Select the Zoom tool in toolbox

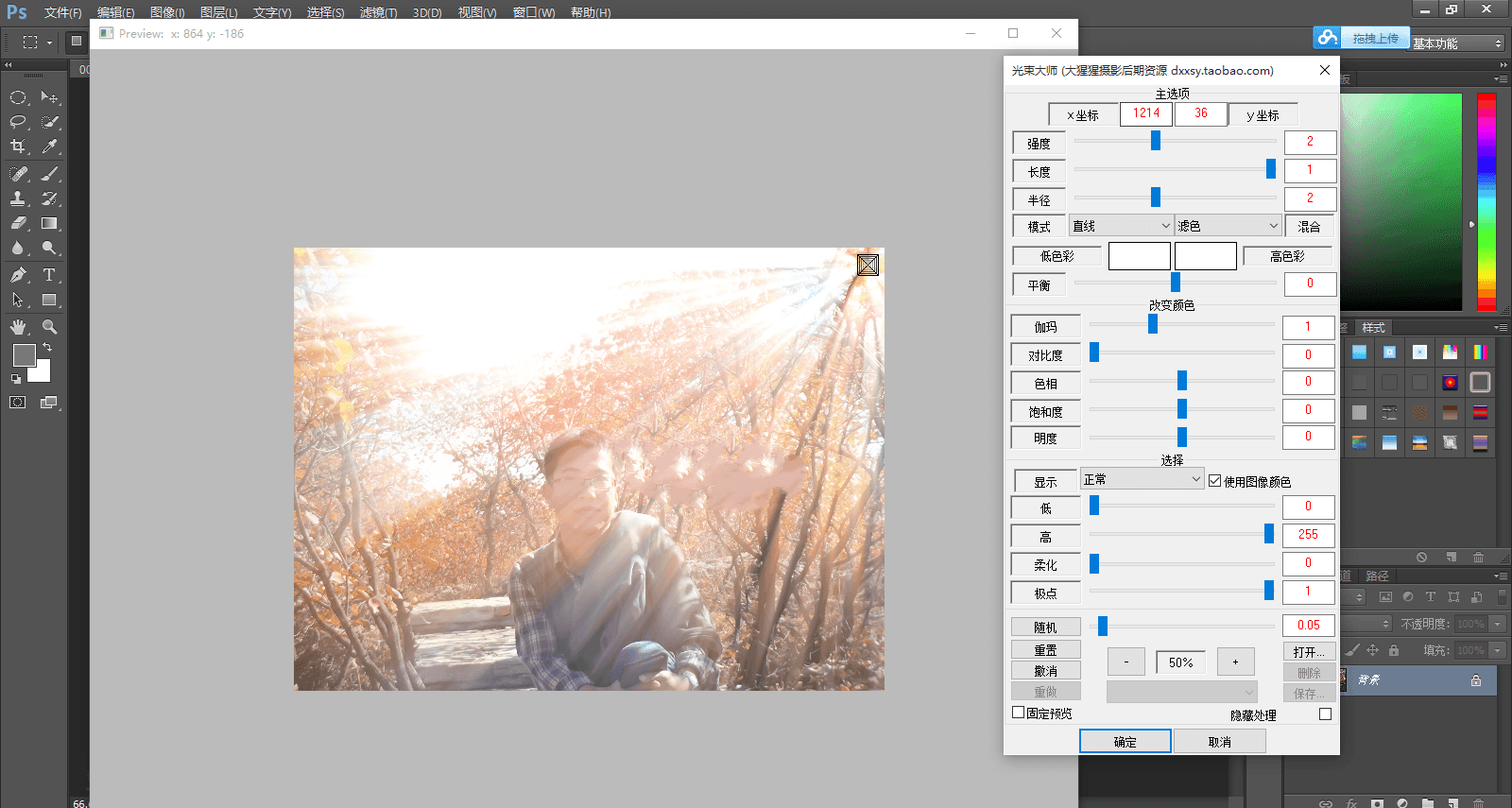tap(49, 327)
